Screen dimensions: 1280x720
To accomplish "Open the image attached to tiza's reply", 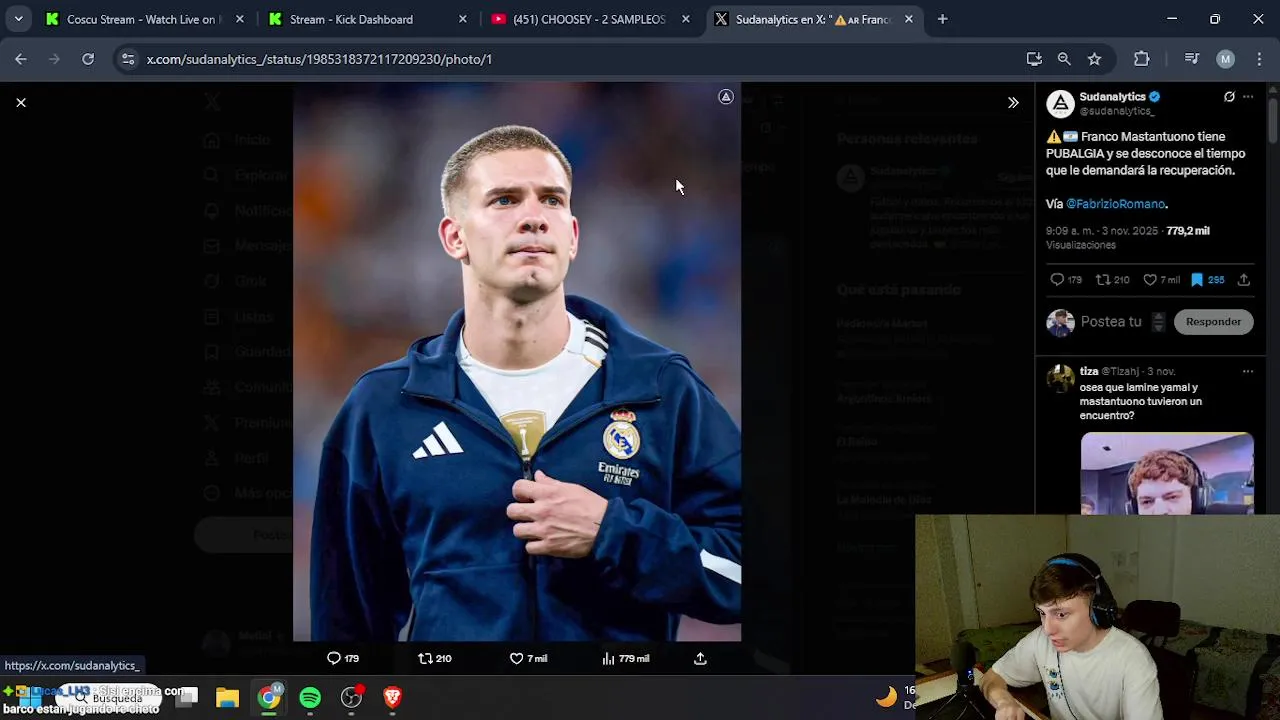I will tap(1166, 473).
